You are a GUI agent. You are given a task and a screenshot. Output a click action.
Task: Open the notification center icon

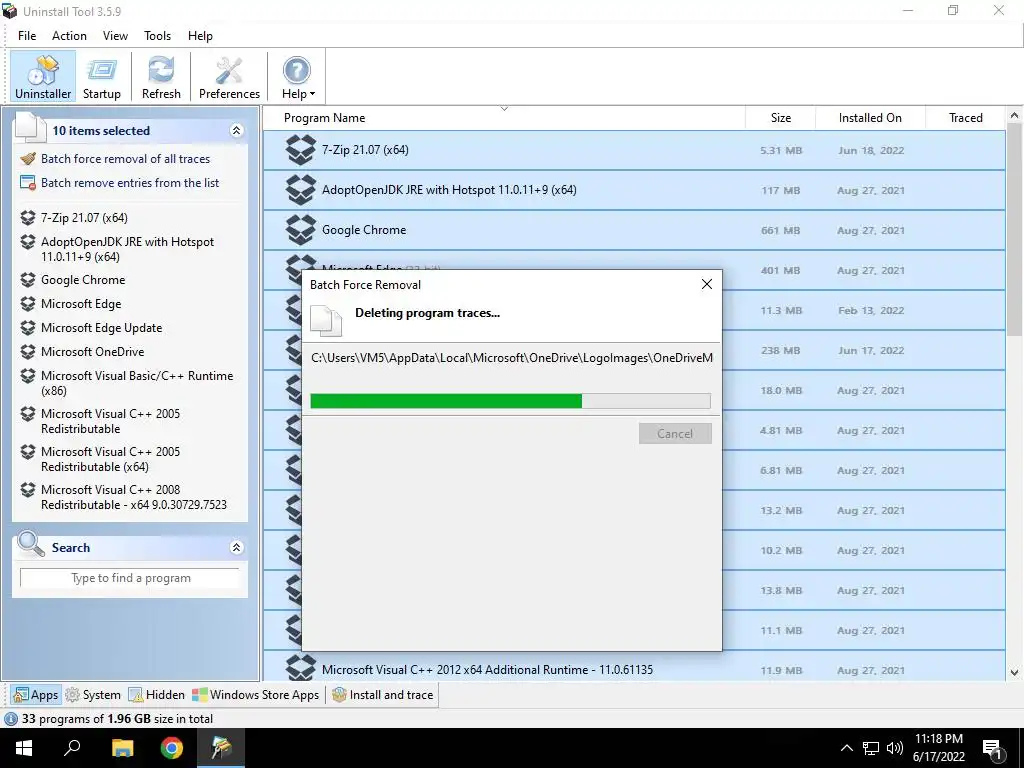click(993, 749)
